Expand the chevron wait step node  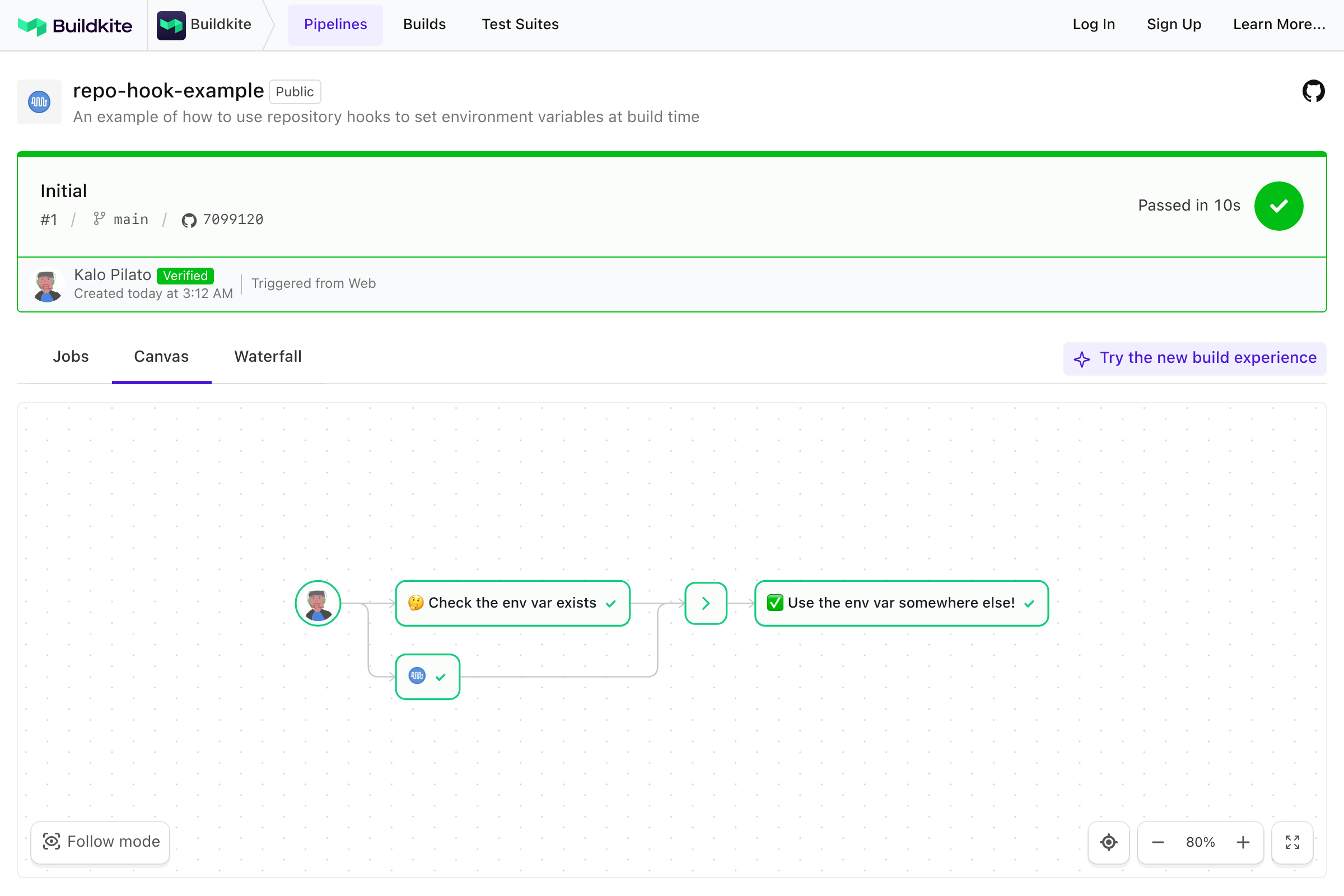tap(706, 604)
